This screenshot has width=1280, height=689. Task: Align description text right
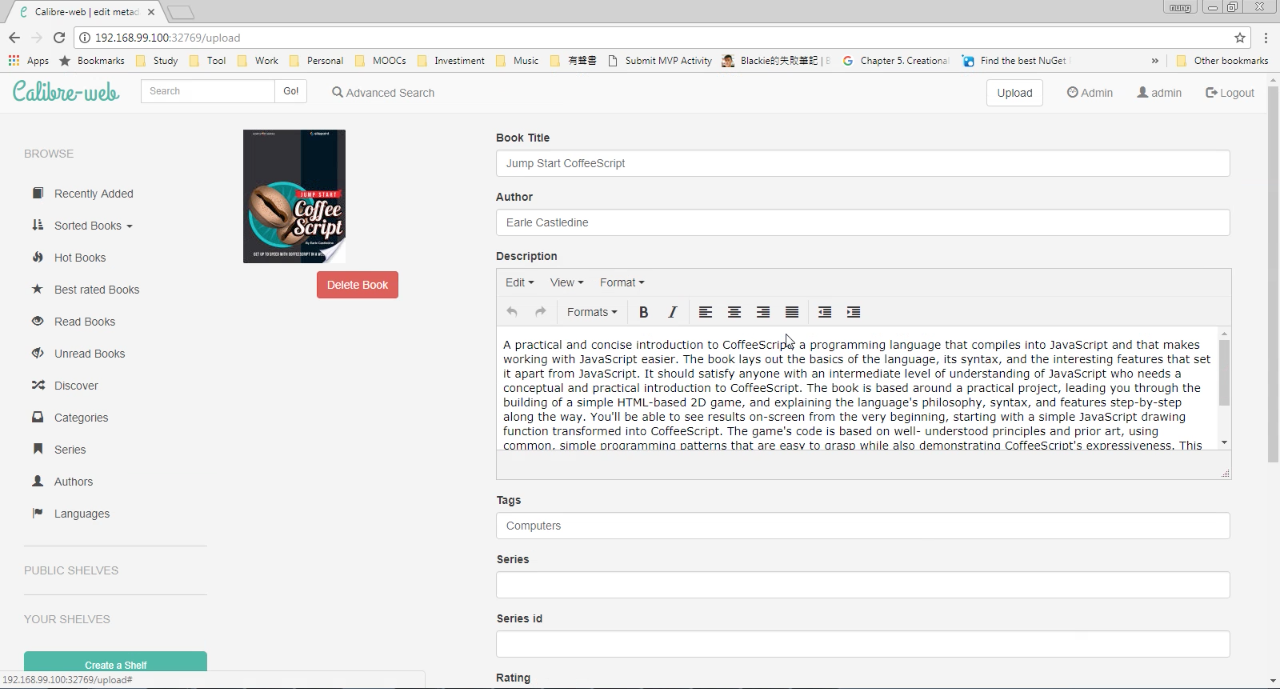[763, 312]
